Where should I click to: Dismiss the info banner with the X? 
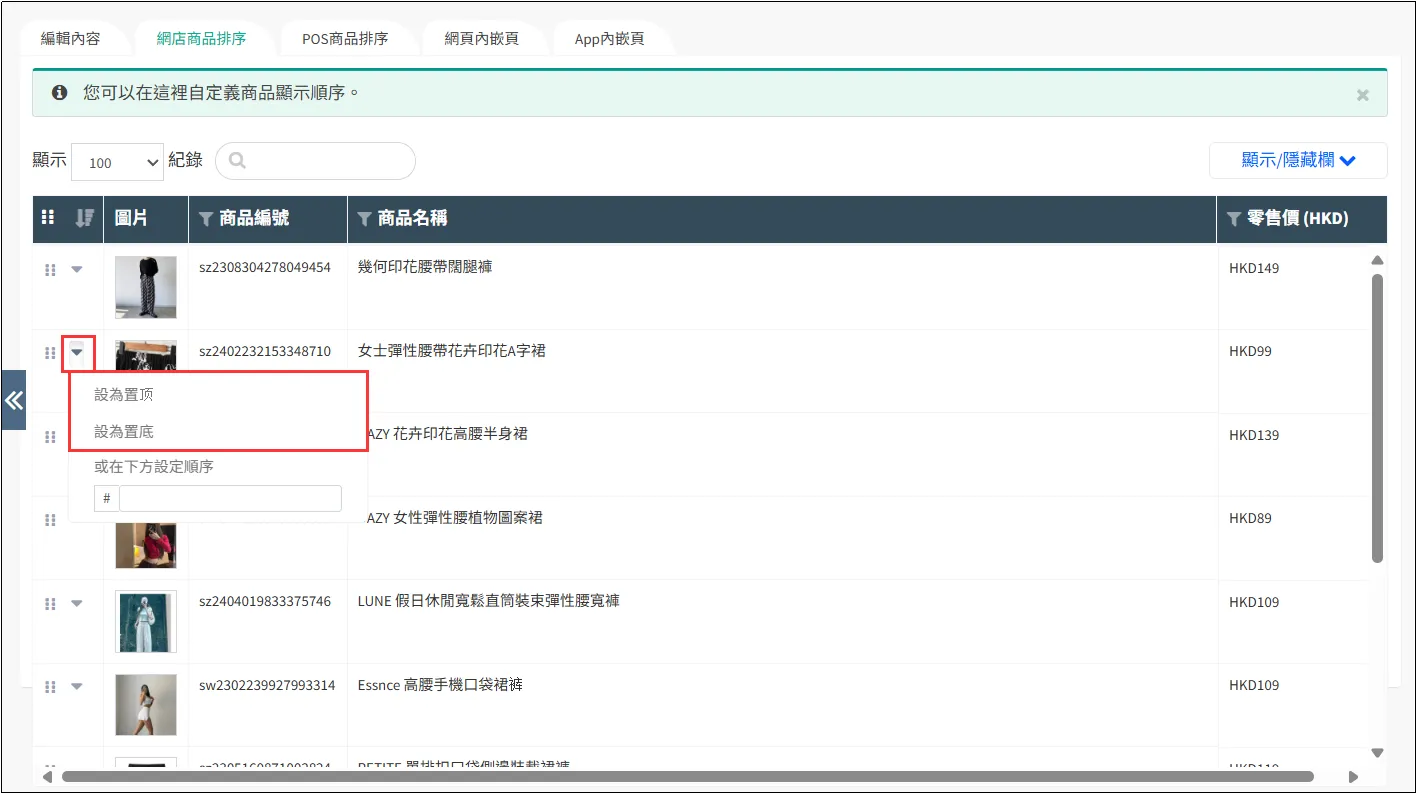coord(1362,95)
